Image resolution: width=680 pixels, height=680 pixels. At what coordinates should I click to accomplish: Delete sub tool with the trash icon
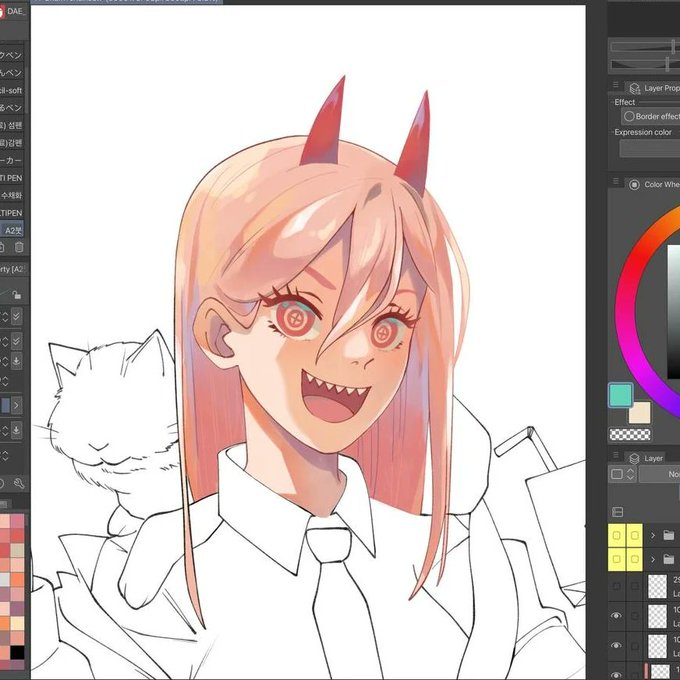click(19, 247)
